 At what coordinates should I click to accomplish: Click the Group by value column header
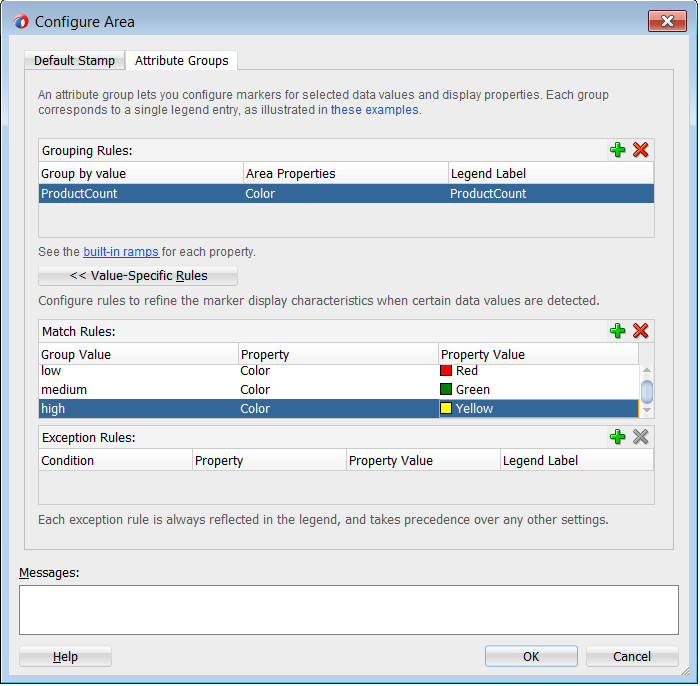(x=141, y=173)
